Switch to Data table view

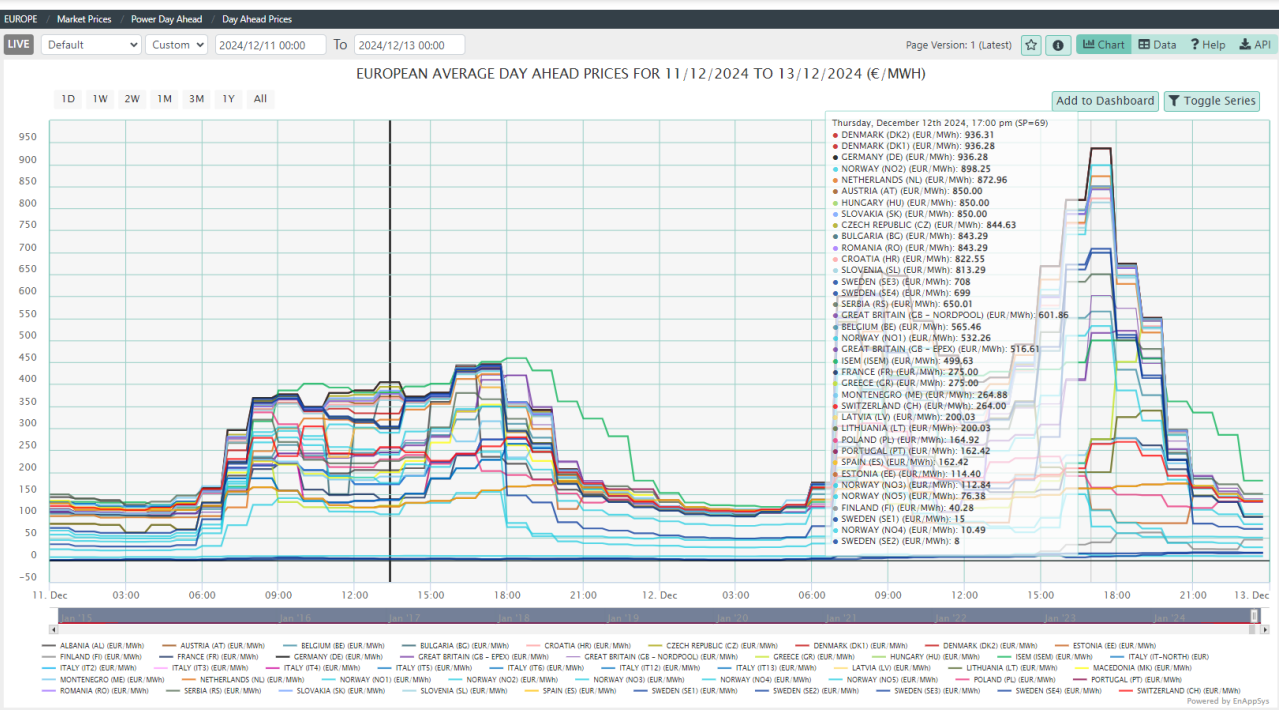(1157, 45)
